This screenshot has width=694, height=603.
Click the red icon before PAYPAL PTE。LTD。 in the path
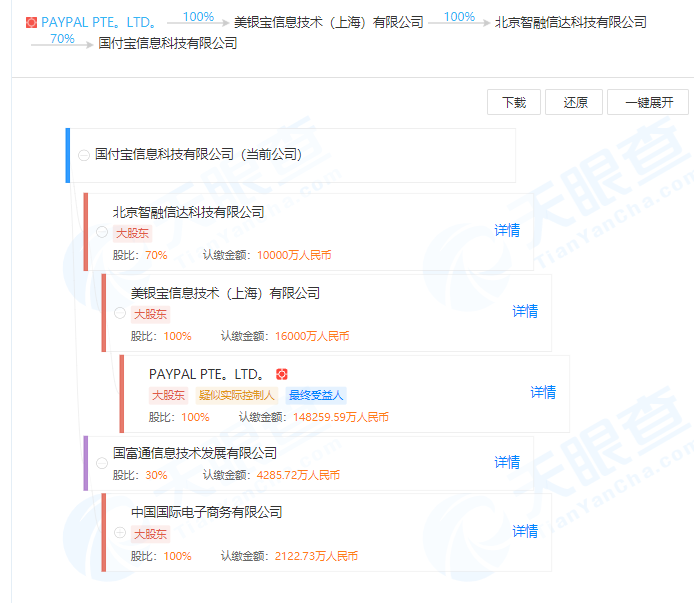click(x=31, y=22)
